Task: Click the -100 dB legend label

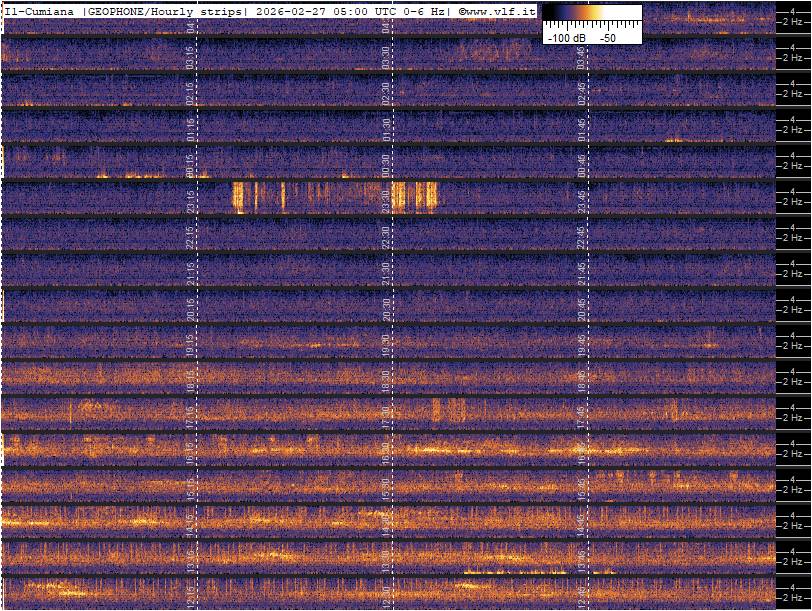Action: [x=565, y=37]
